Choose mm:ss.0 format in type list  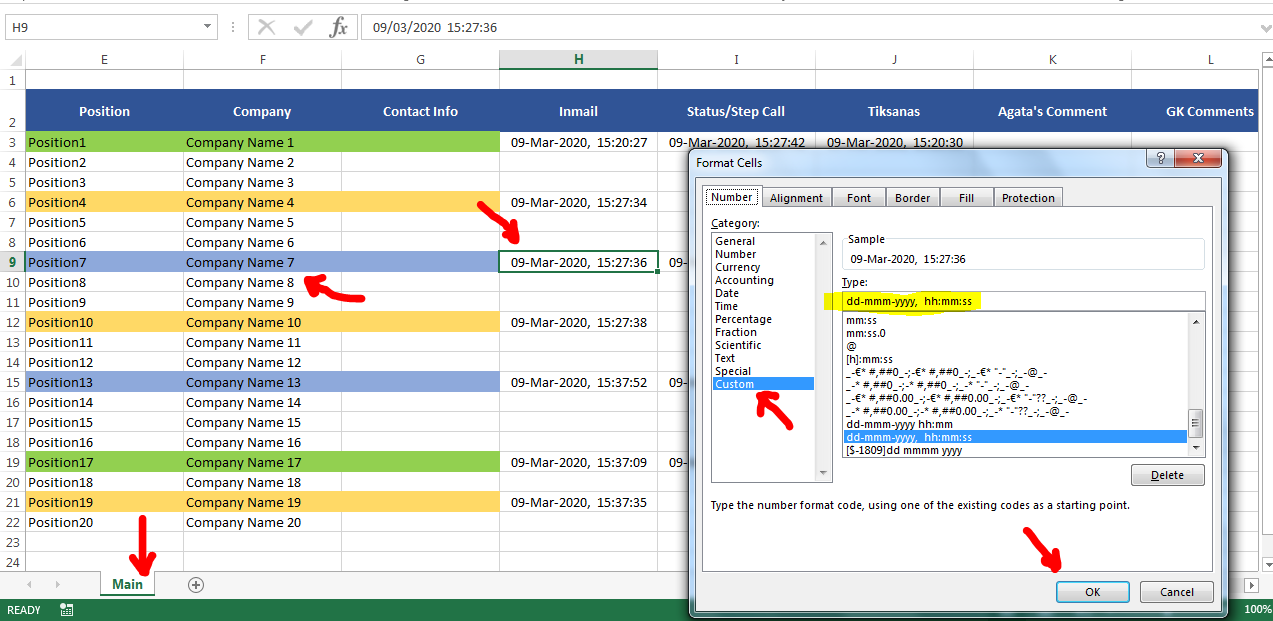pos(1015,333)
